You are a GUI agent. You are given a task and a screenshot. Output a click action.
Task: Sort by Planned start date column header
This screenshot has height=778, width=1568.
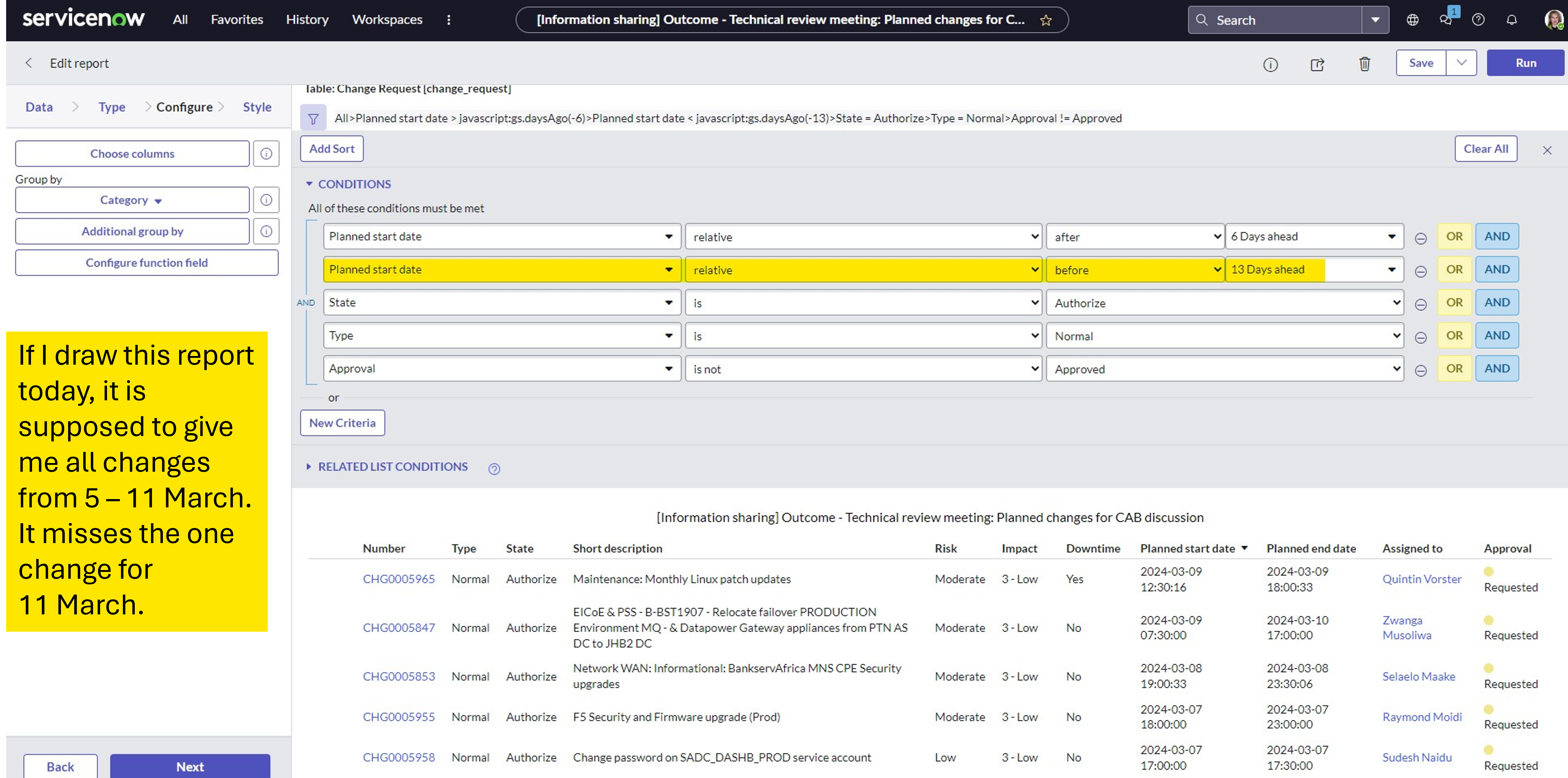click(1187, 548)
